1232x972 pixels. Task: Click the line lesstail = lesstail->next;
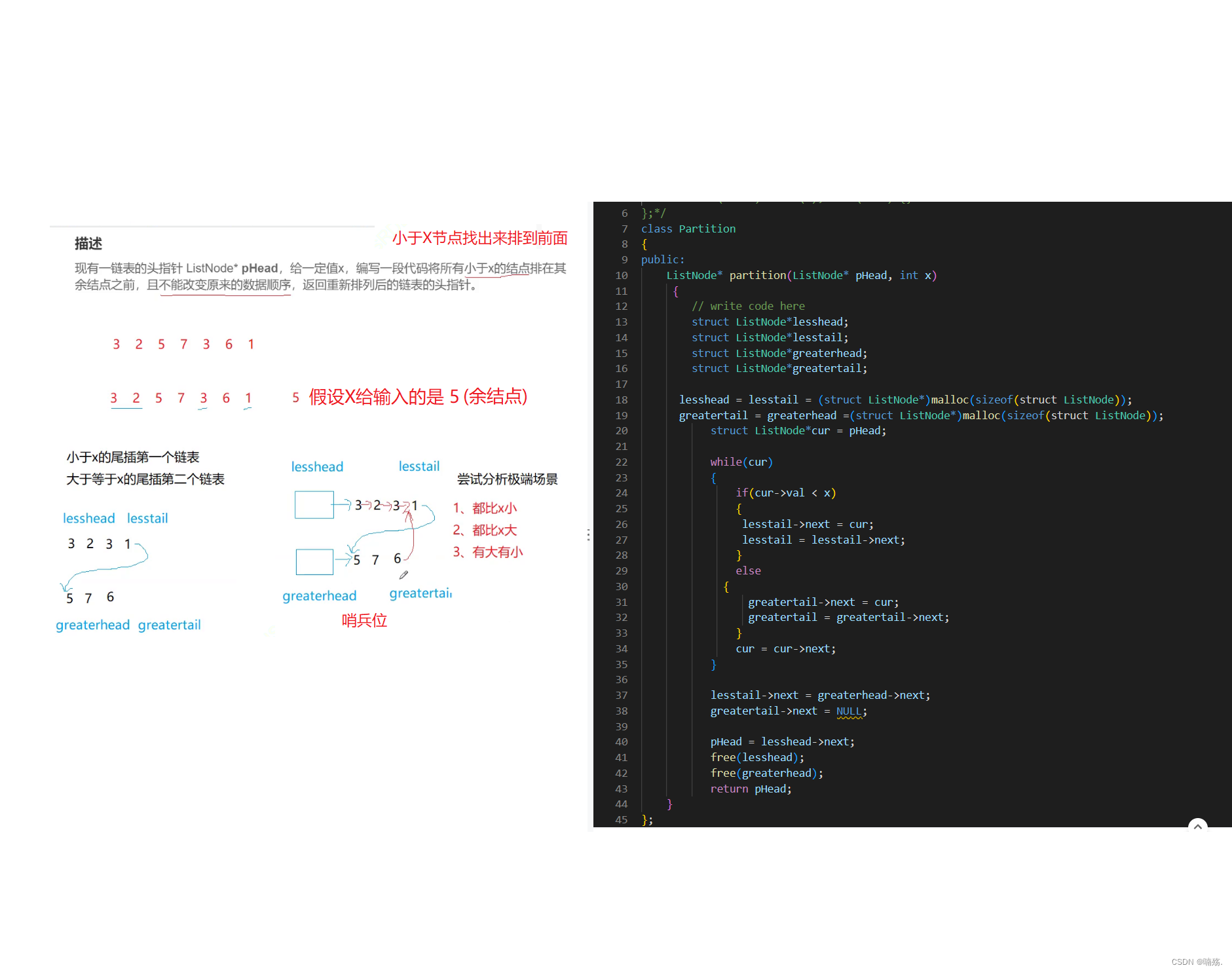[823, 540]
